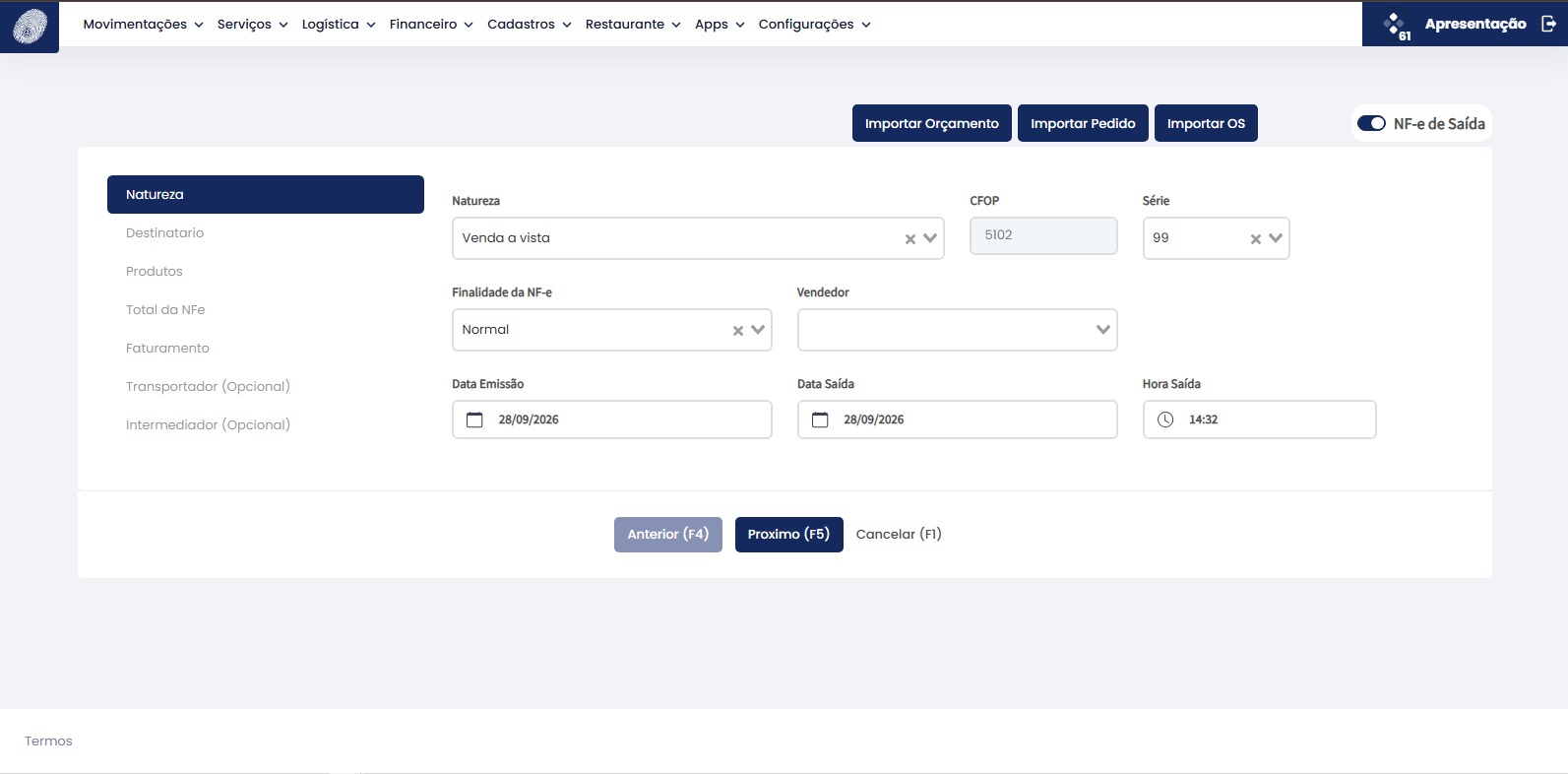The height and width of the screenshot is (774, 1568).
Task: Click the logout icon beside Apresentação
Action: (x=1548, y=24)
